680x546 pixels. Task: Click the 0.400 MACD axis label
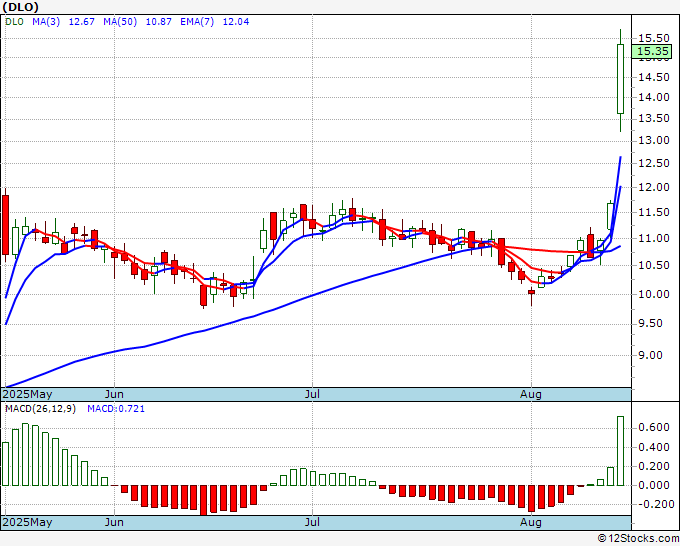pos(654,447)
